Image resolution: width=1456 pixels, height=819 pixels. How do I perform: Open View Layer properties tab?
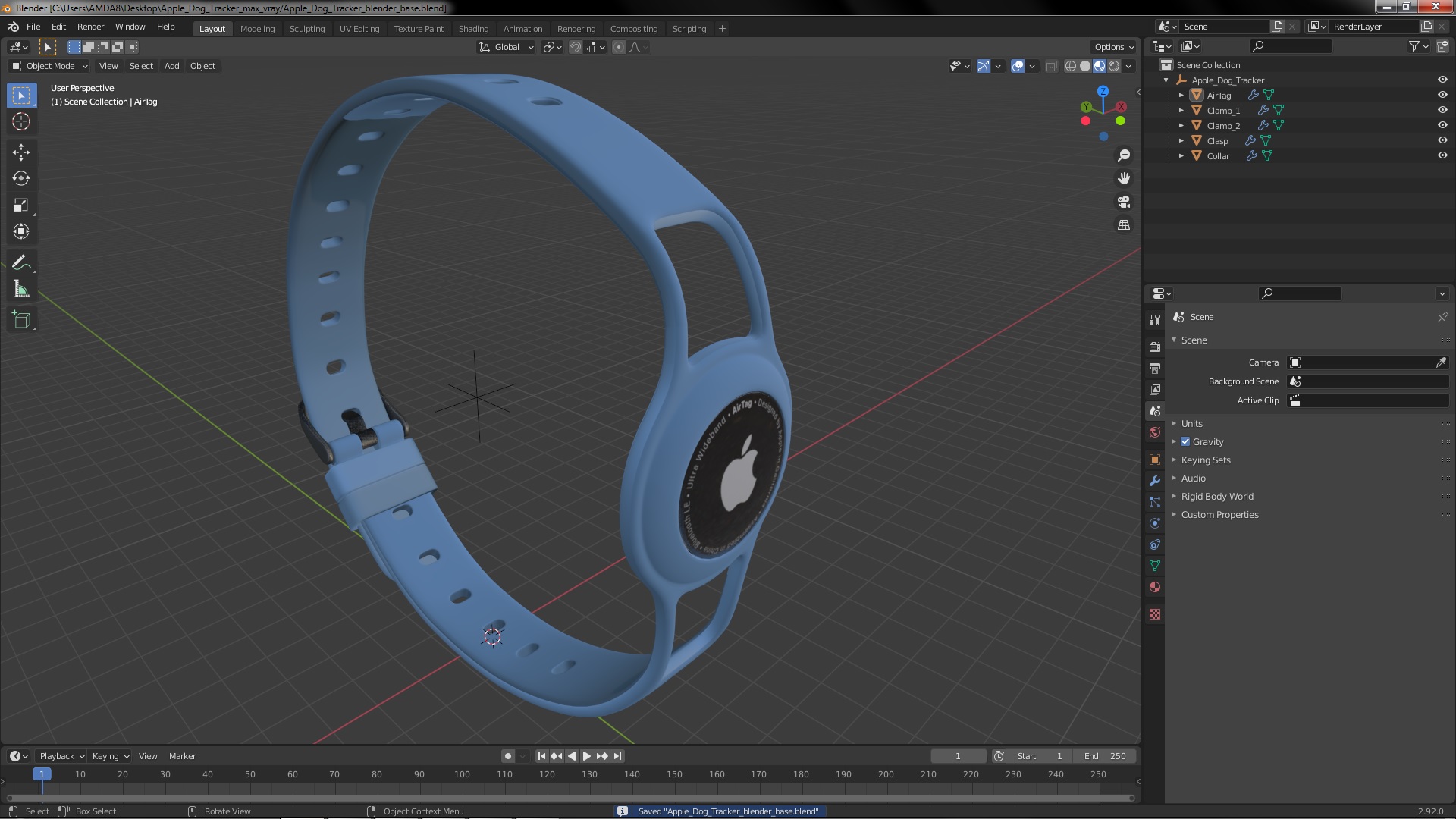(1155, 390)
